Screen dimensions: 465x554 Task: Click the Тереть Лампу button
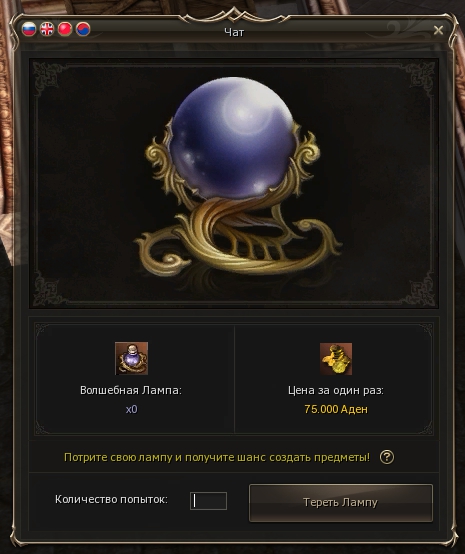click(341, 503)
